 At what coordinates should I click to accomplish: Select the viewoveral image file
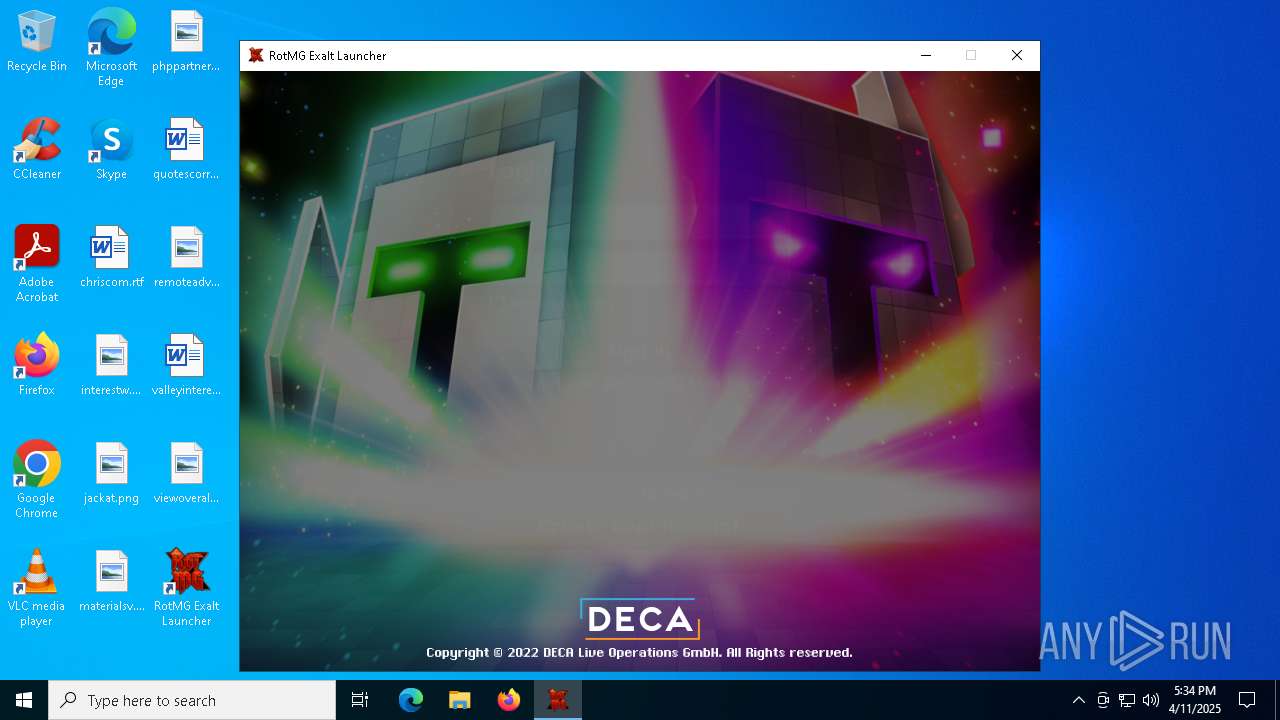pos(186,474)
